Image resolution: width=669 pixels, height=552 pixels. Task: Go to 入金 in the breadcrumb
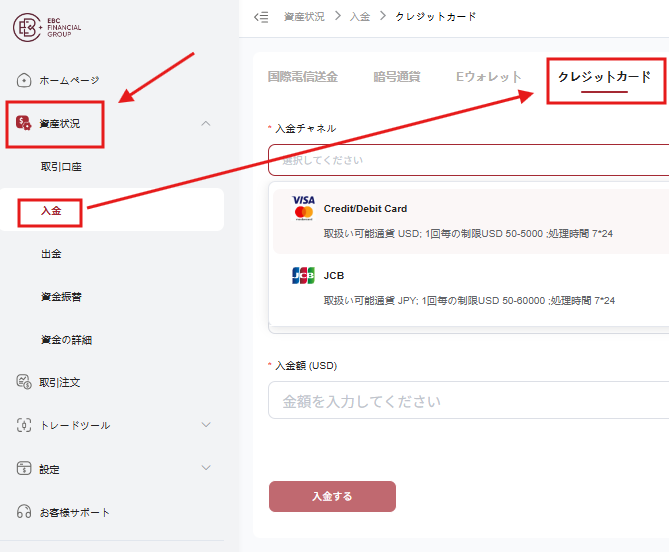pyautogui.click(x=360, y=17)
